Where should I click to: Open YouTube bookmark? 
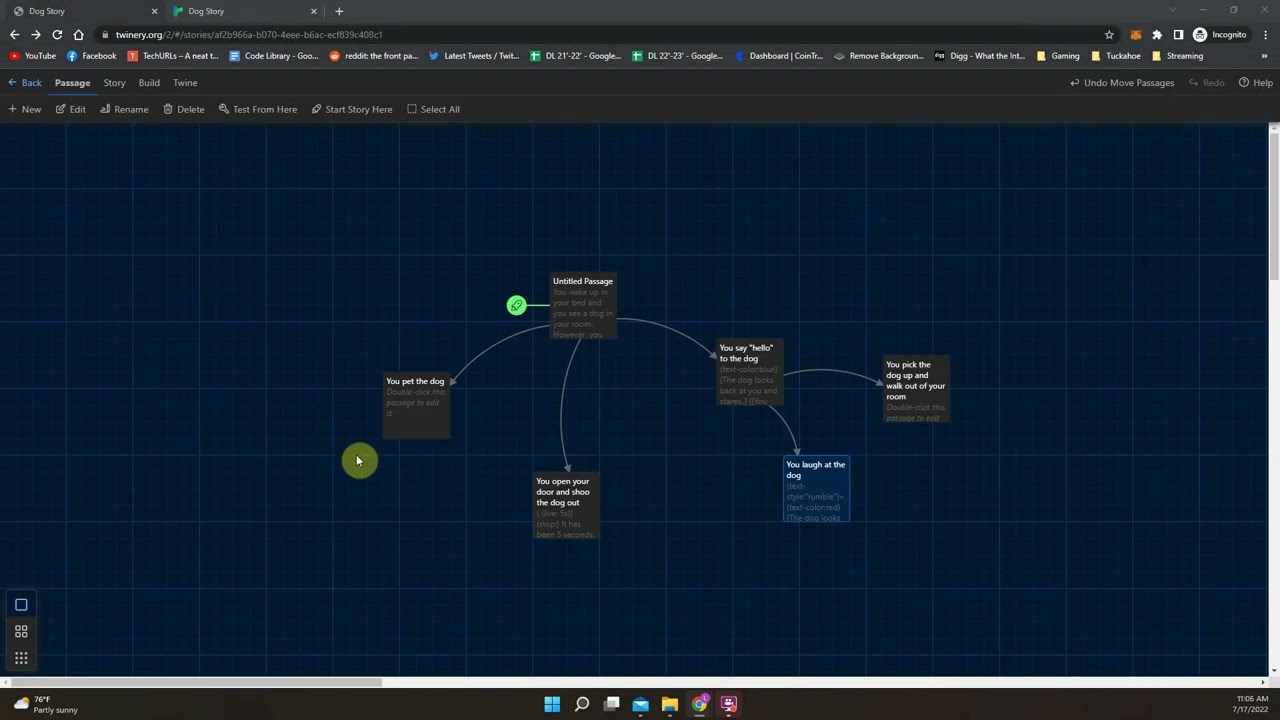pos(33,56)
